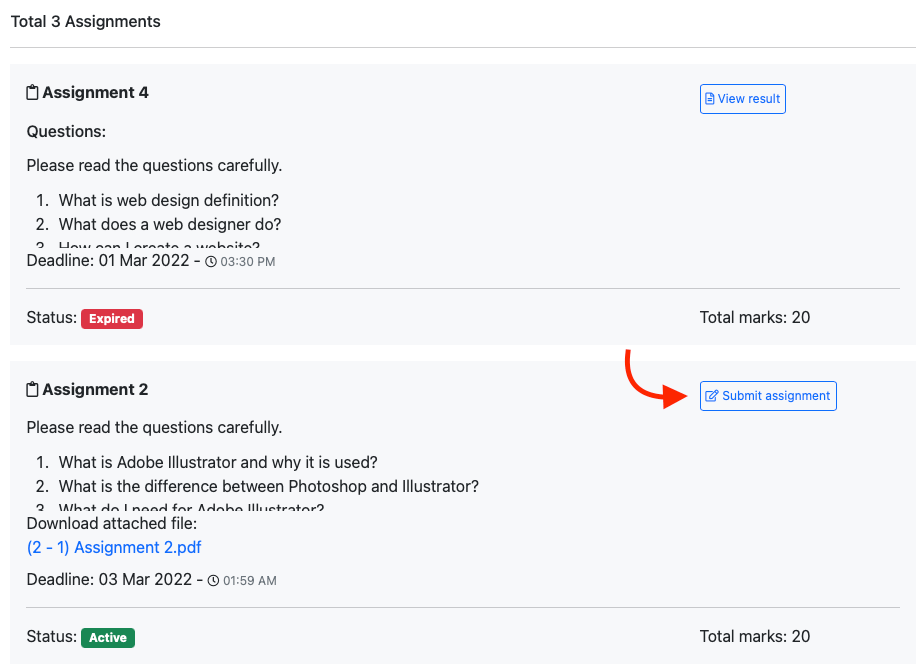Screen dimensions: 923x672
Task: Click the clock icon beside 03:30 PM
Action: pyautogui.click(x=211, y=262)
